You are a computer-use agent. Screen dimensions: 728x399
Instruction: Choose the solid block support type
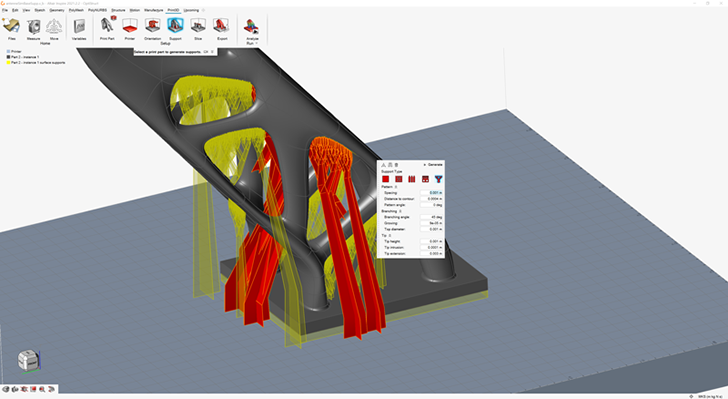click(x=385, y=179)
